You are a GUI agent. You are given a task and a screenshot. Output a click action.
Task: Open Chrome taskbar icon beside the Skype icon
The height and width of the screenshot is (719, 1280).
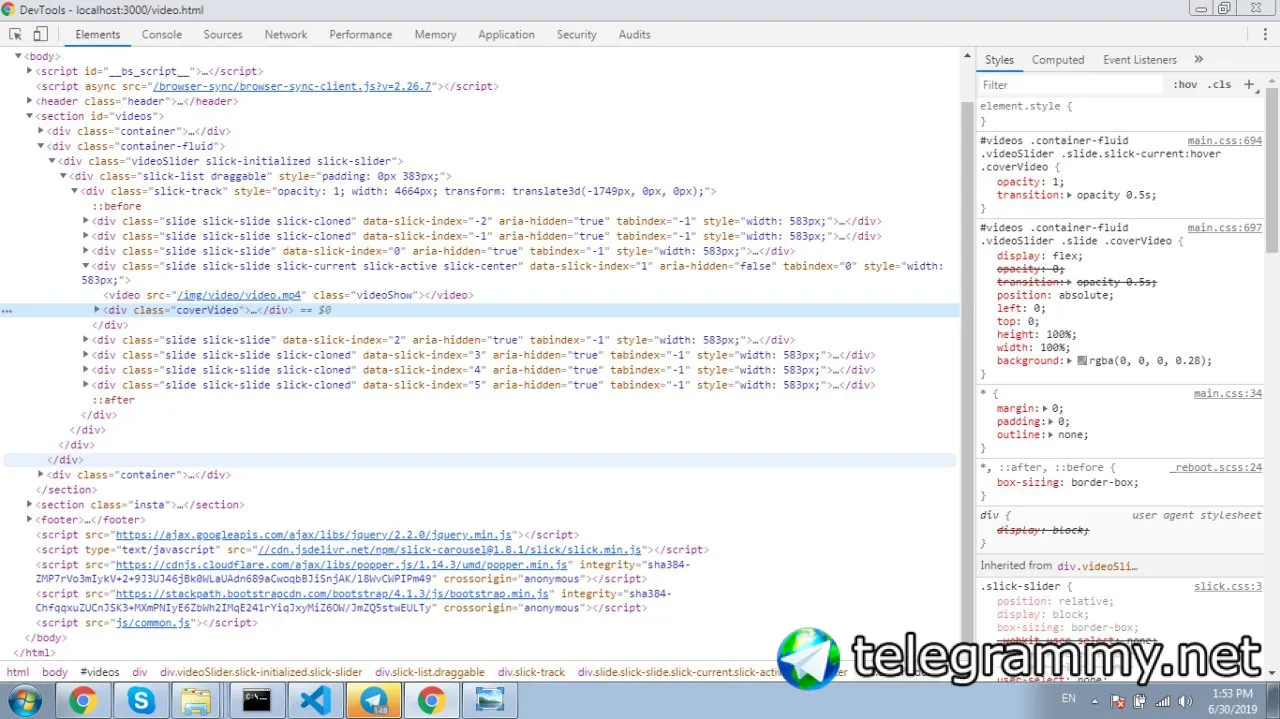pyautogui.click(x=83, y=700)
